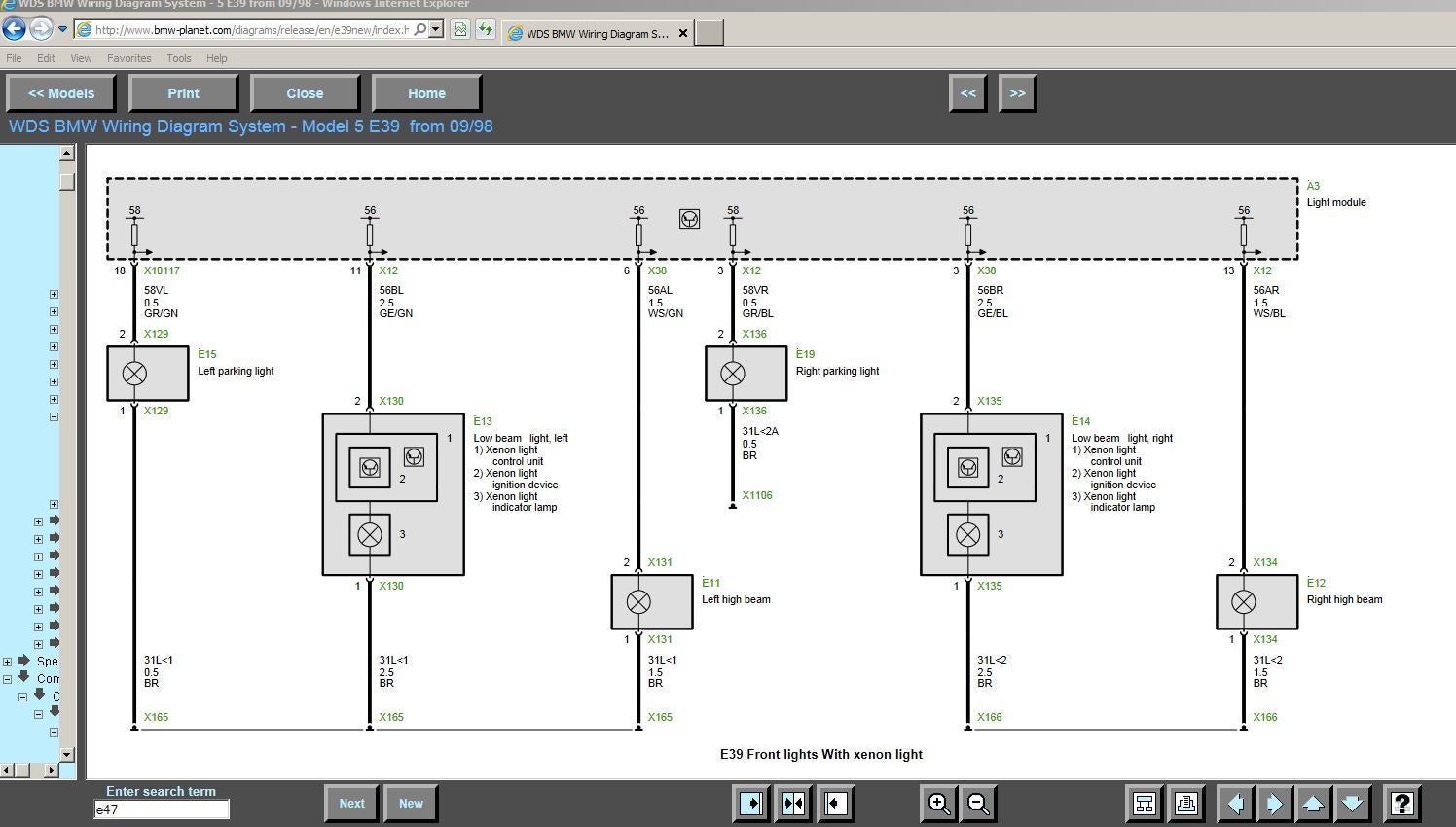The height and width of the screenshot is (827, 1456).
Task: Click the 'E14' low beam right label
Action: tap(1081, 421)
